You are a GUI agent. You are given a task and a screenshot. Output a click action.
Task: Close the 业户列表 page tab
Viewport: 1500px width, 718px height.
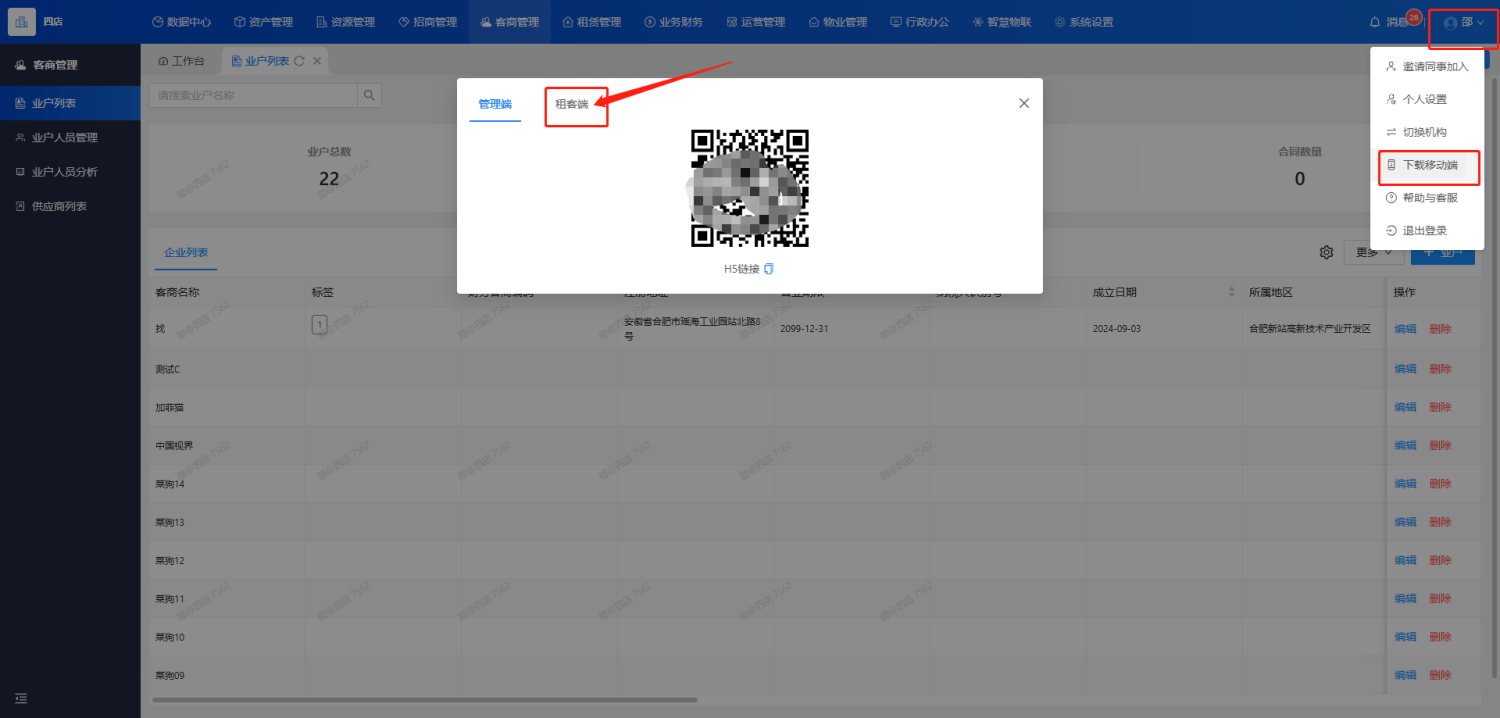click(317, 61)
